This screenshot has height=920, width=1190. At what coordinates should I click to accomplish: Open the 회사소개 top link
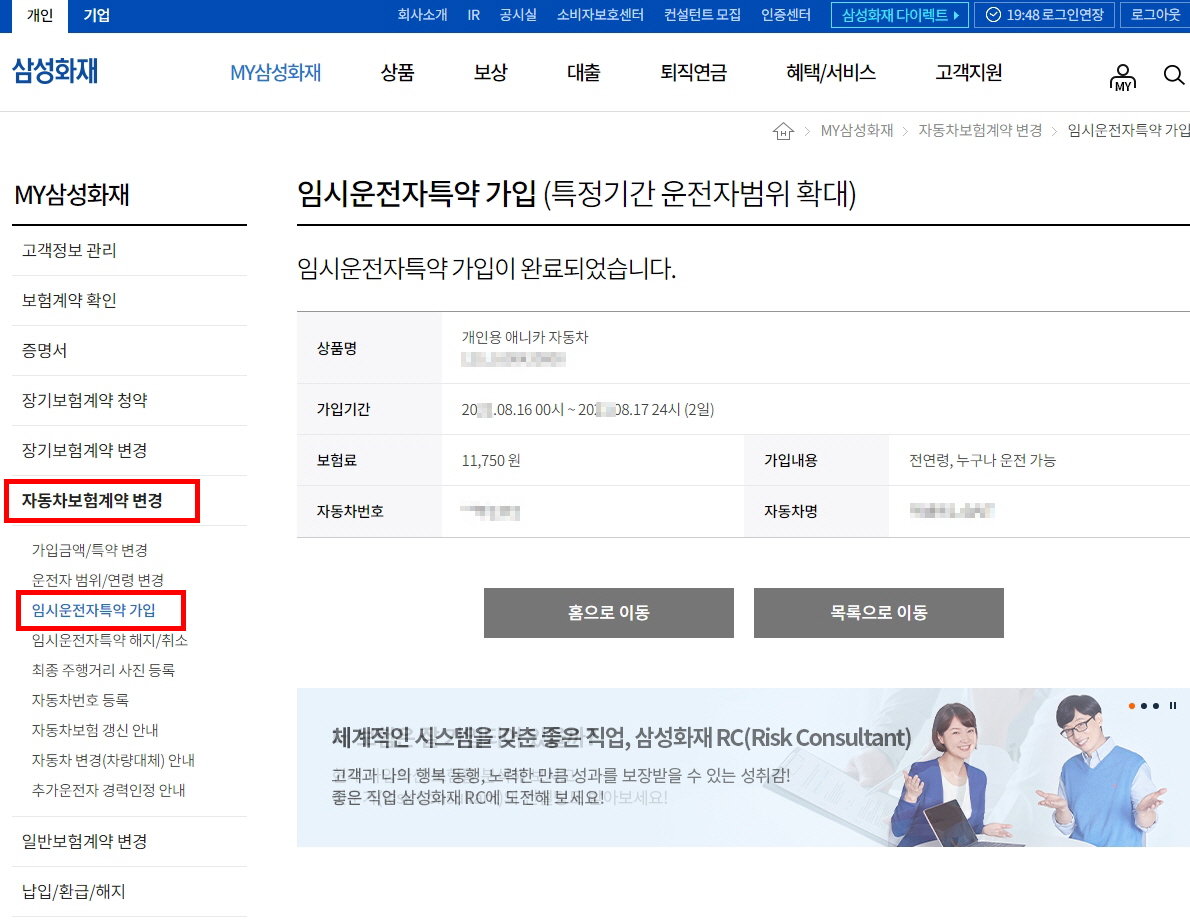[423, 15]
